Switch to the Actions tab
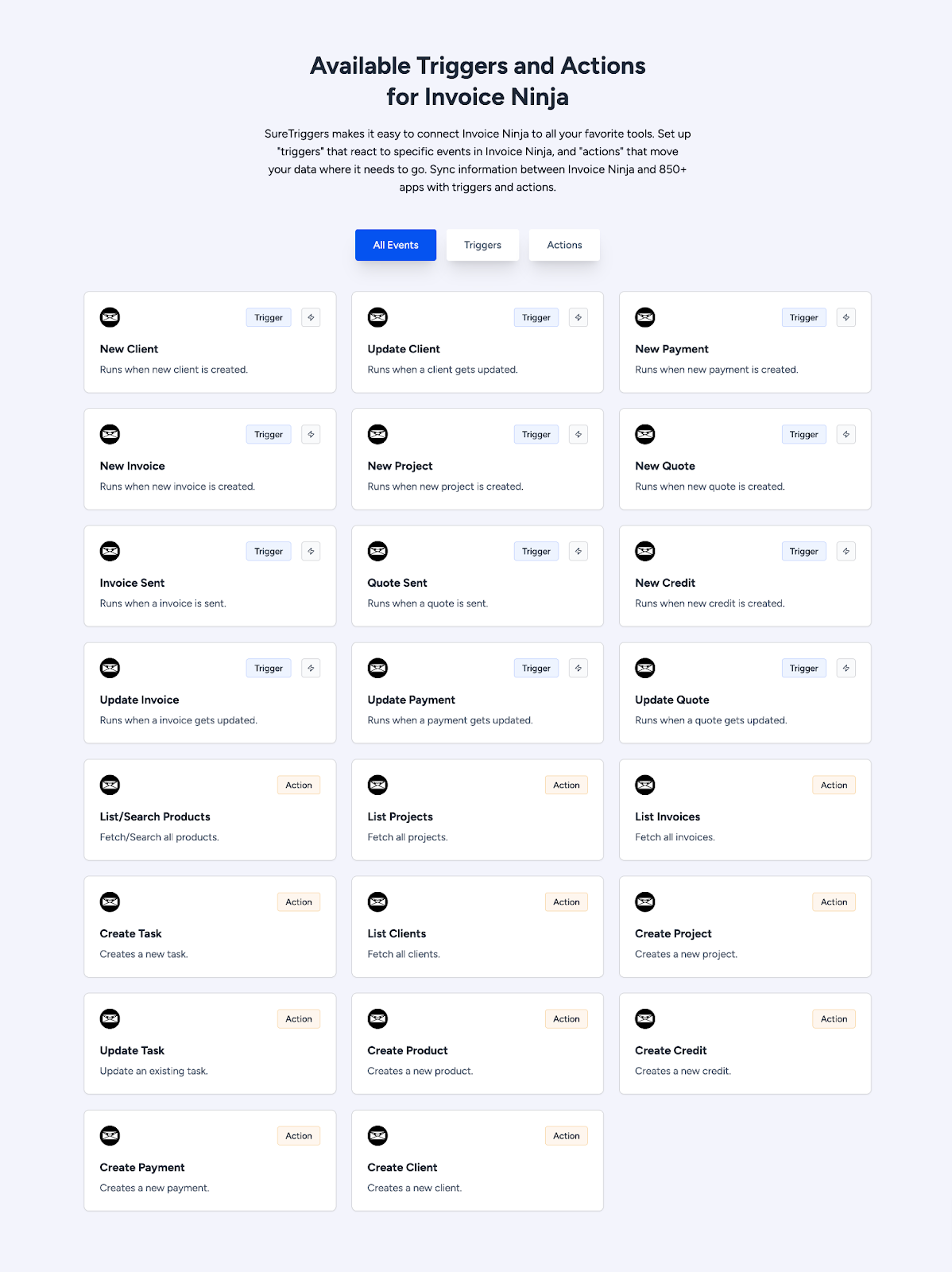 click(x=564, y=245)
